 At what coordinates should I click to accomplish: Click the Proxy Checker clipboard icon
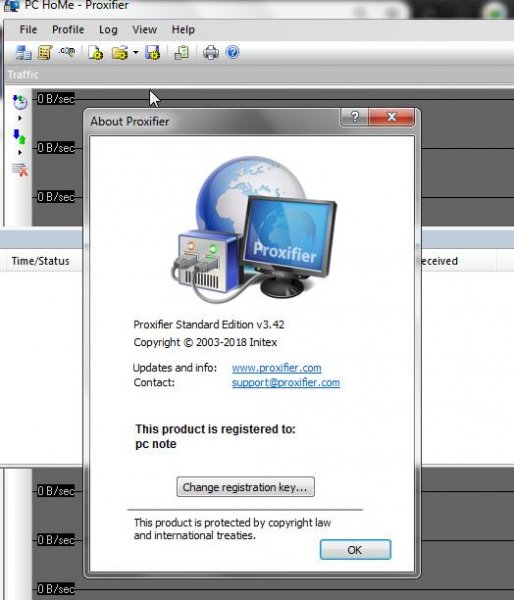tap(181, 52)
